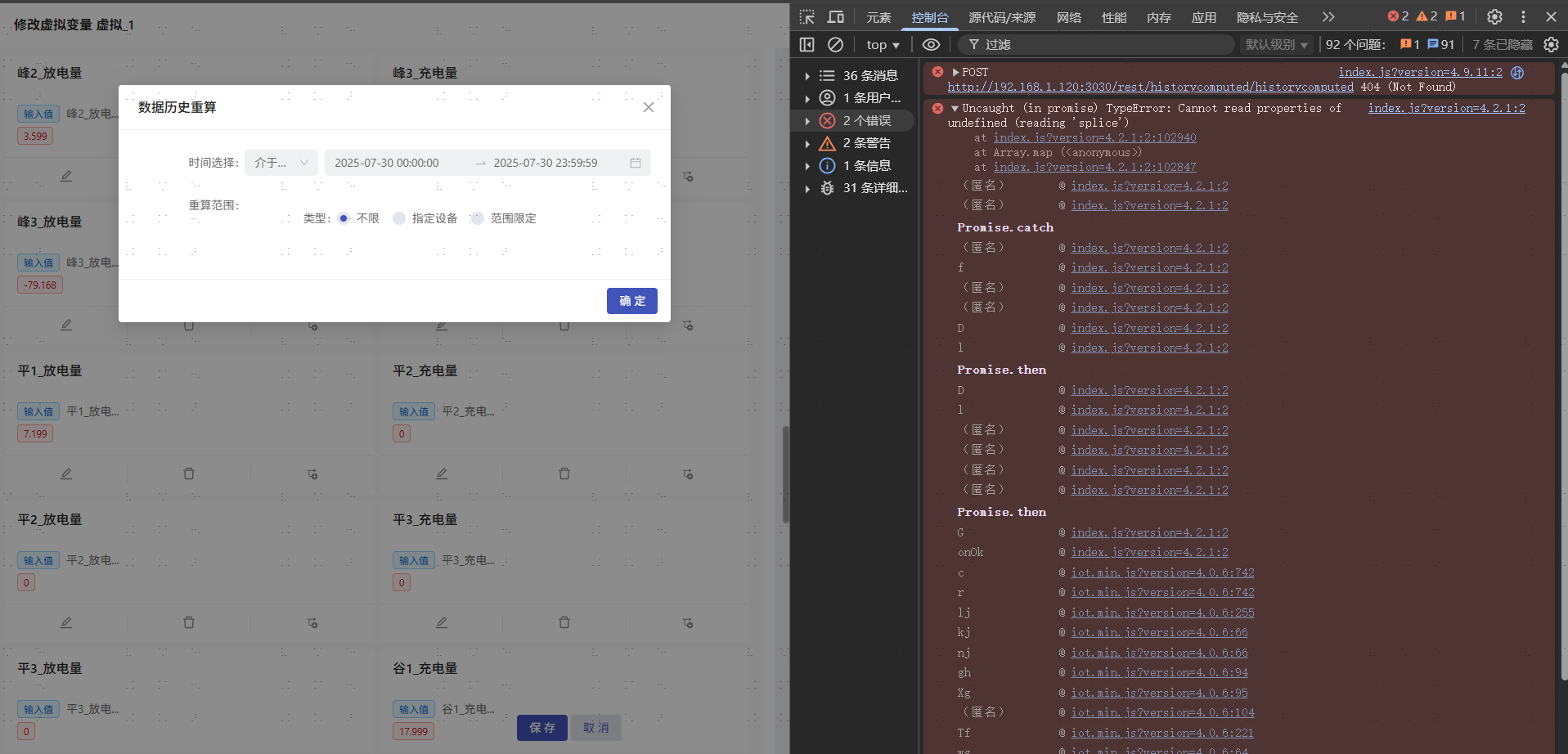
Task: Click the recompute icon under 平3_充电量 card
Action: 688,622
